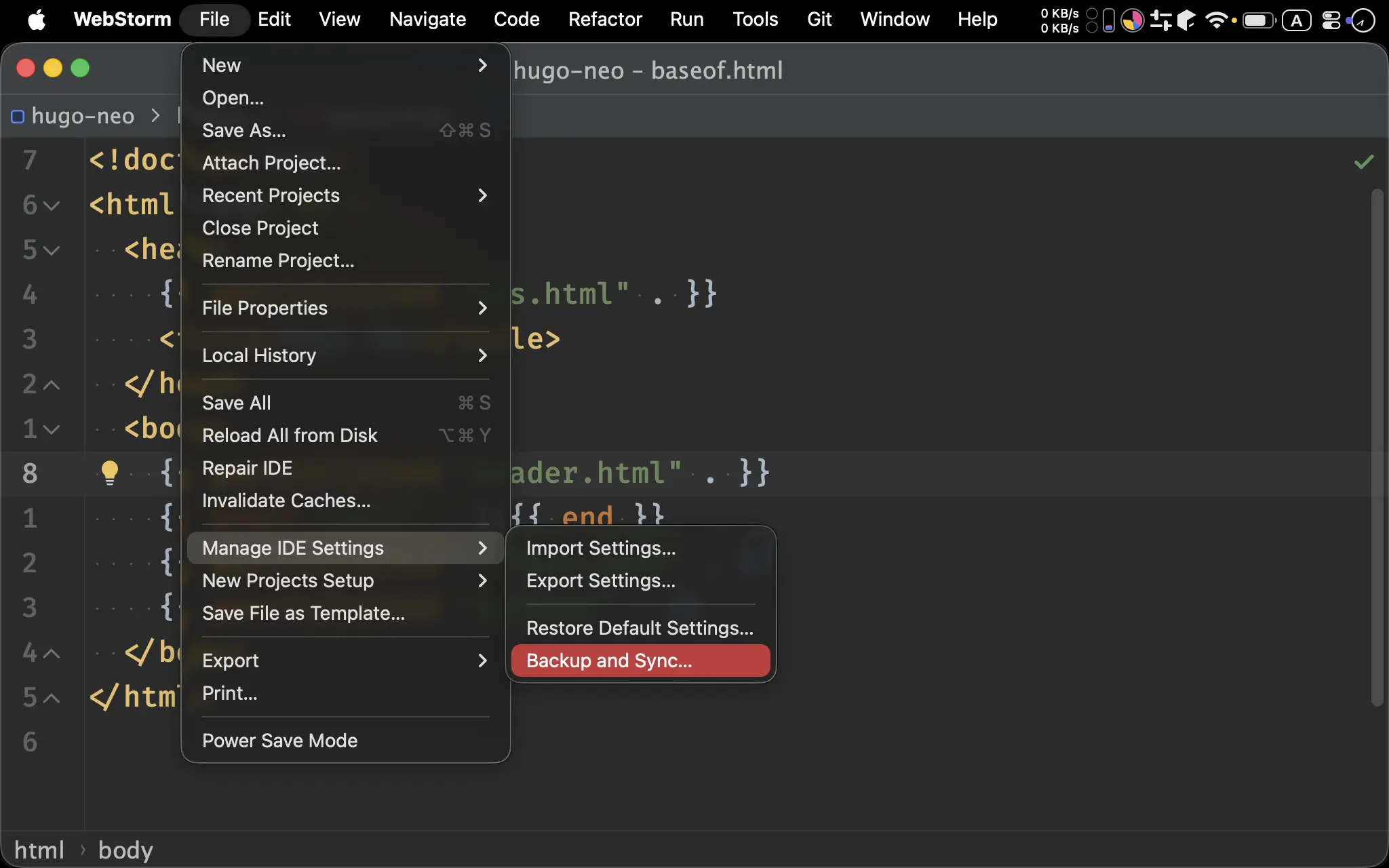Click the Manage IDE Settings menu item
The height and width of the screenshot is (868, 1389).
(x=346, y=548)
